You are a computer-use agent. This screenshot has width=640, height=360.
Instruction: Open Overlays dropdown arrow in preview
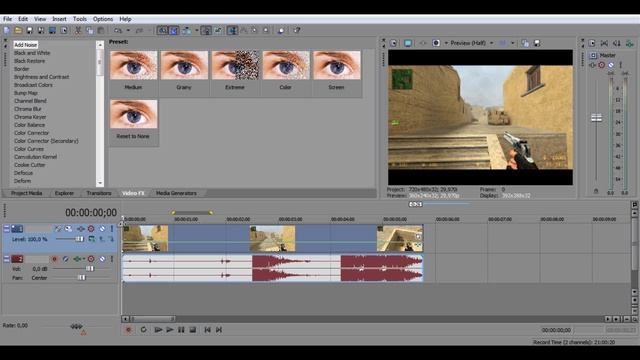tap(513, 43)
